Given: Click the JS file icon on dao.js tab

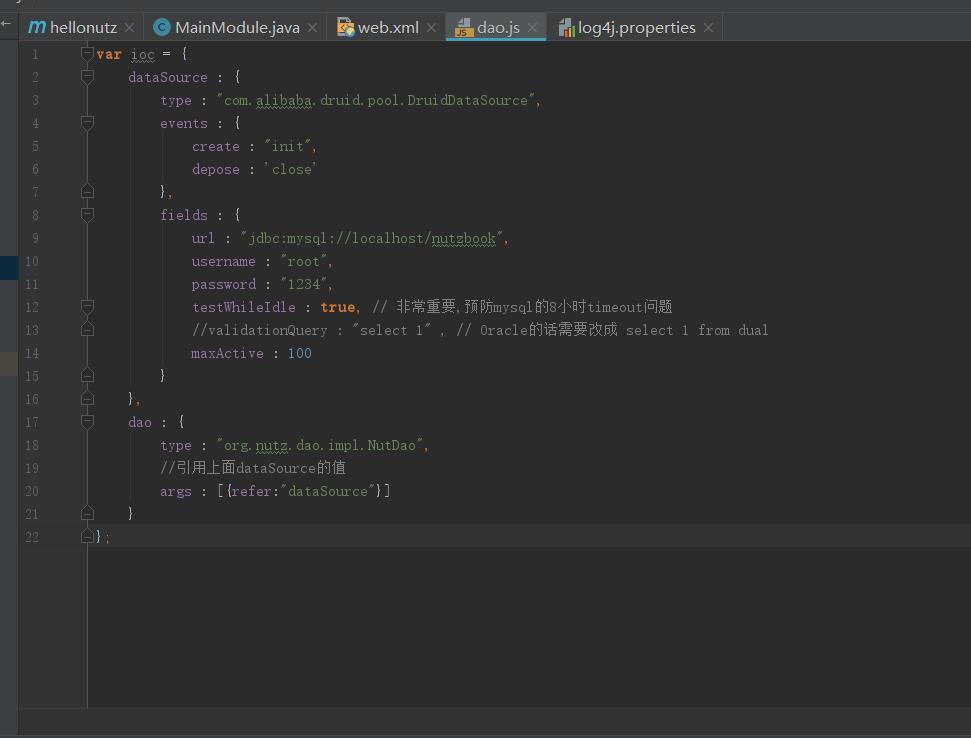Looking at the screenshot, I should tap(464, 27).
